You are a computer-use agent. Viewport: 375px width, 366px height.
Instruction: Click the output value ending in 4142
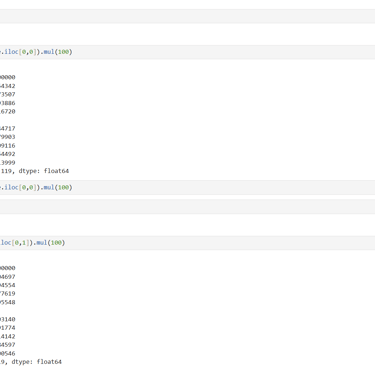[x=8, y=336]
